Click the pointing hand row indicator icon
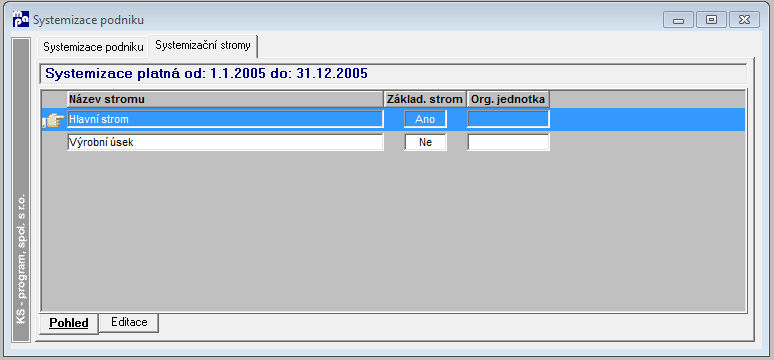774x360 pixels. point(53,120)
